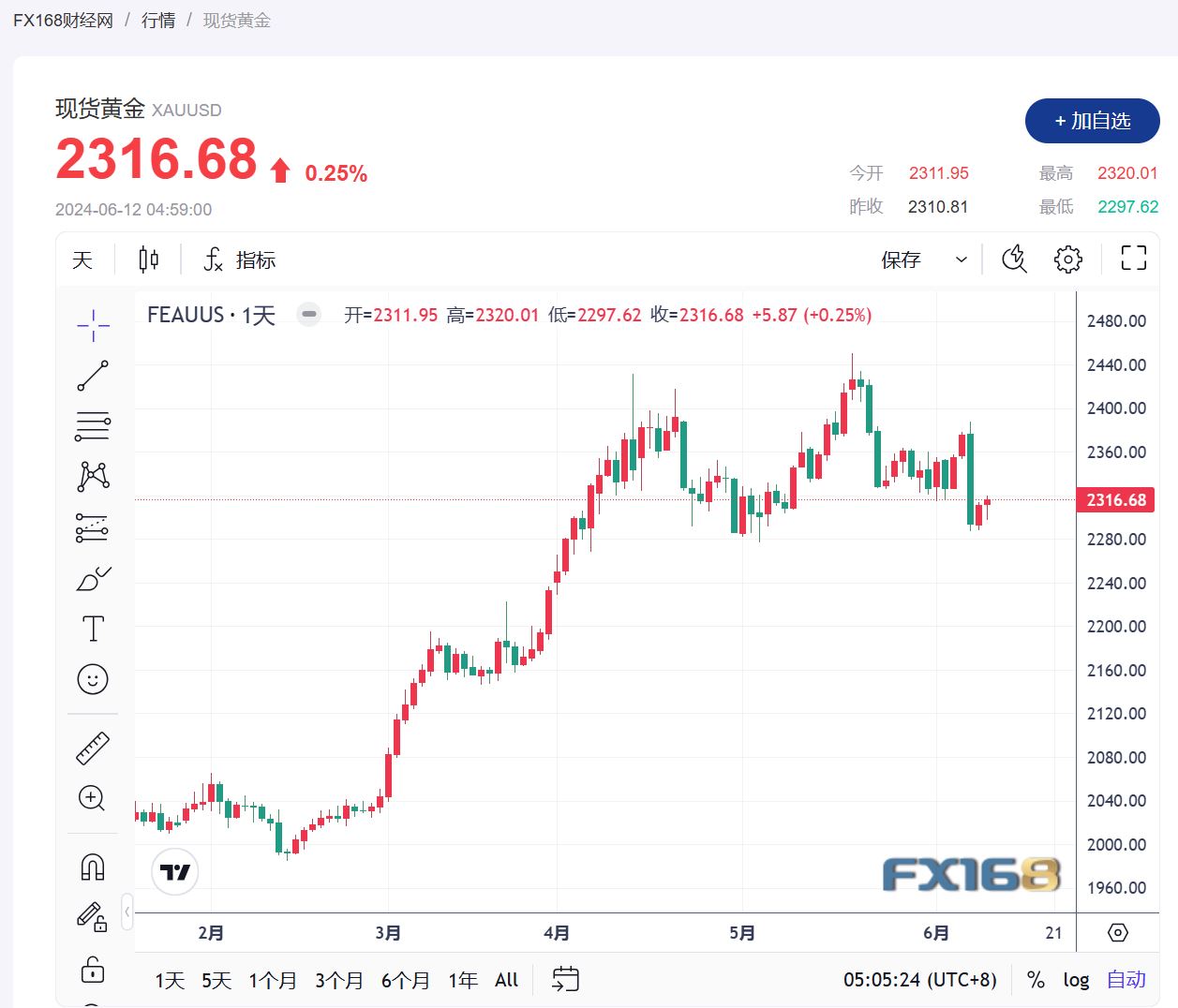1178x1008 pixels.
Task: Open the candlestick chart style selector
Action: click(147, 259)
